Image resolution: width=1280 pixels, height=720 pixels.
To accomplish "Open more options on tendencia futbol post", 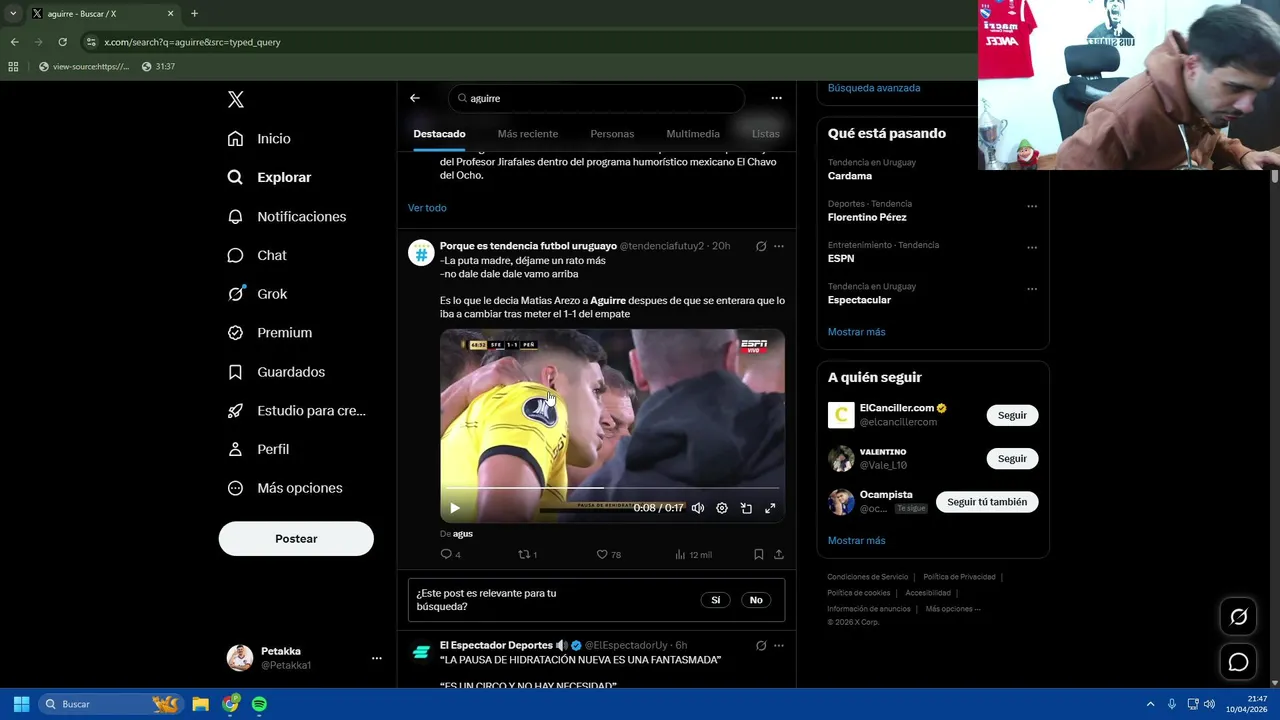I will click(779, 246).
